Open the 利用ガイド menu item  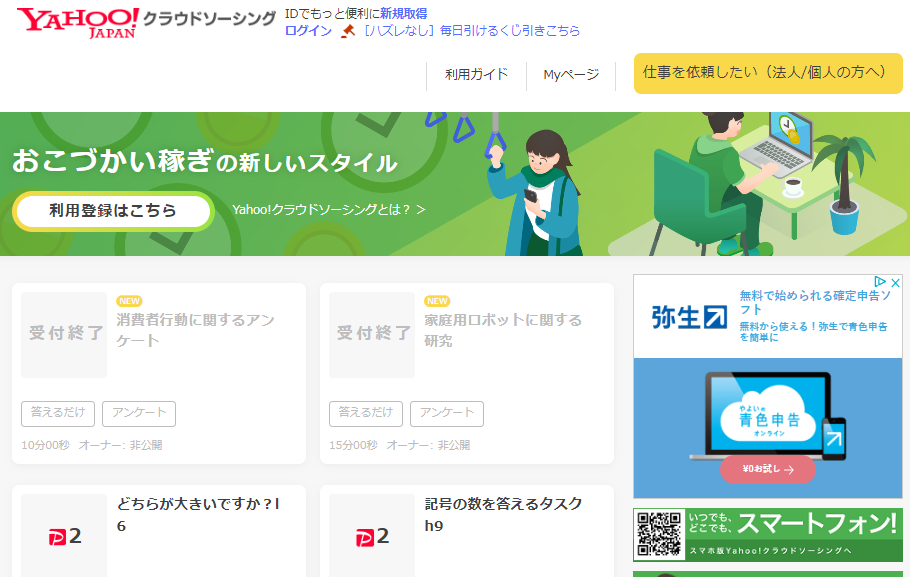(476, 74)
